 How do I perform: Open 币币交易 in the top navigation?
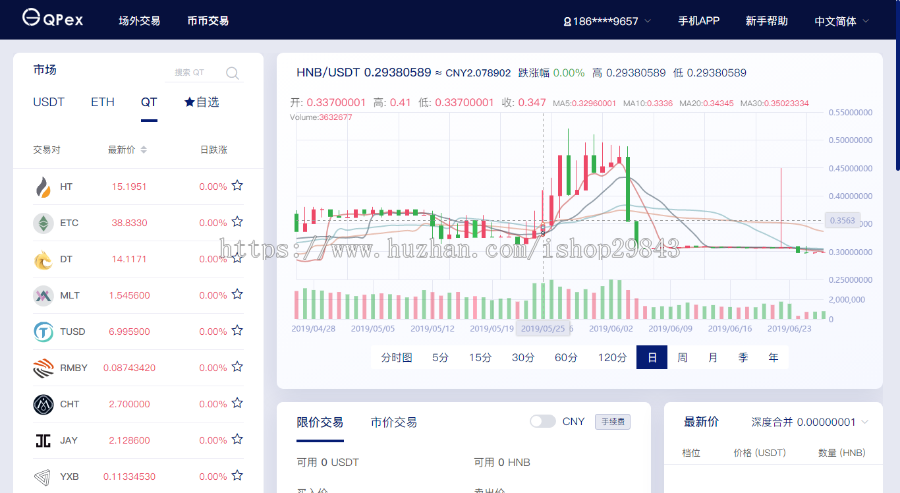(x=208, y=21)
